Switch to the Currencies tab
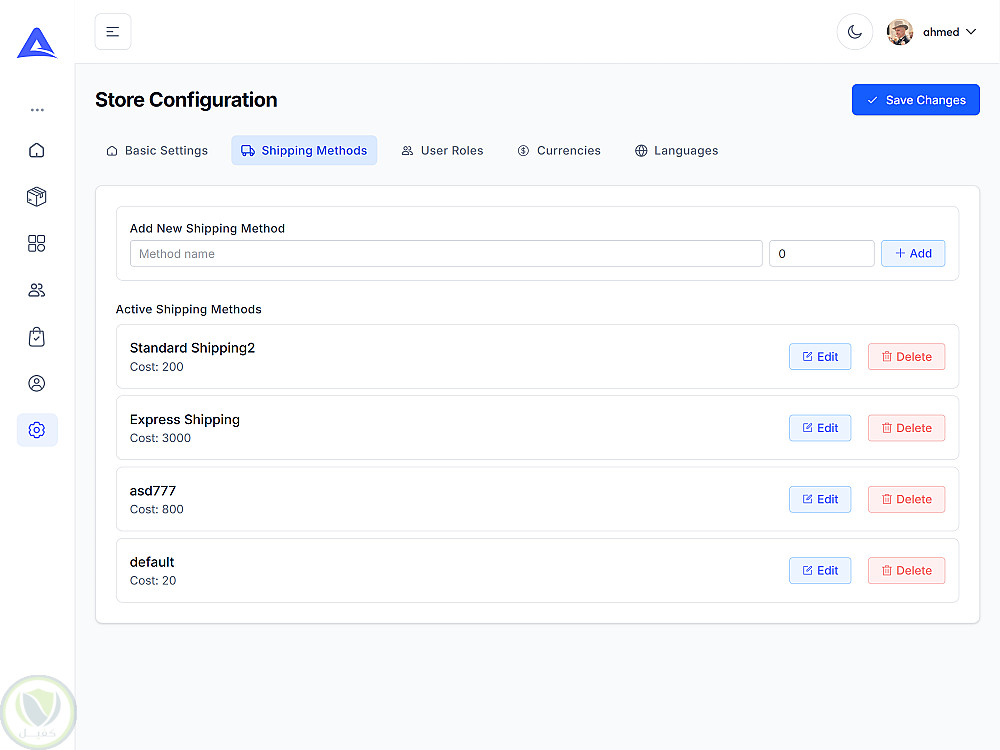The width and height of the screenshot is (1000, 750). [x=559, y=151]
